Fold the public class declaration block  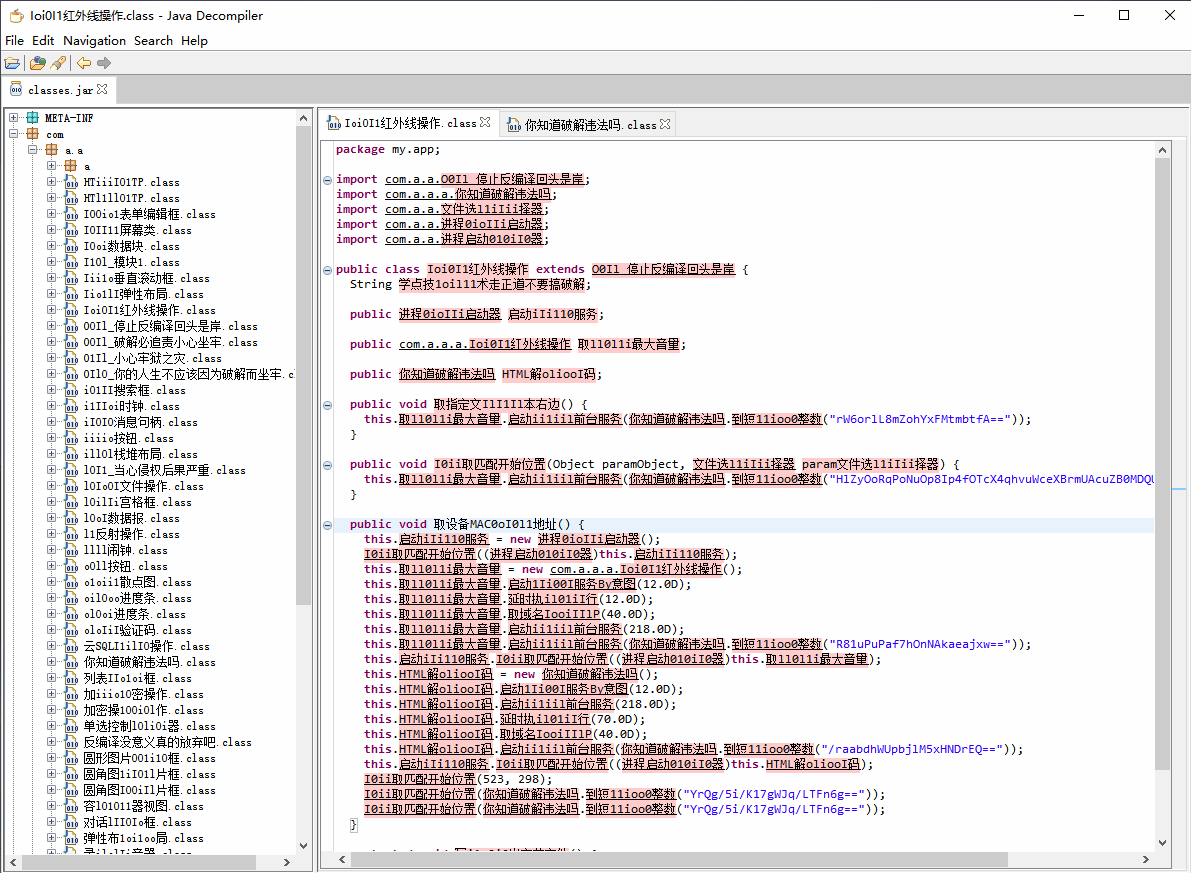pyautogui.click(x=327, y=270)
